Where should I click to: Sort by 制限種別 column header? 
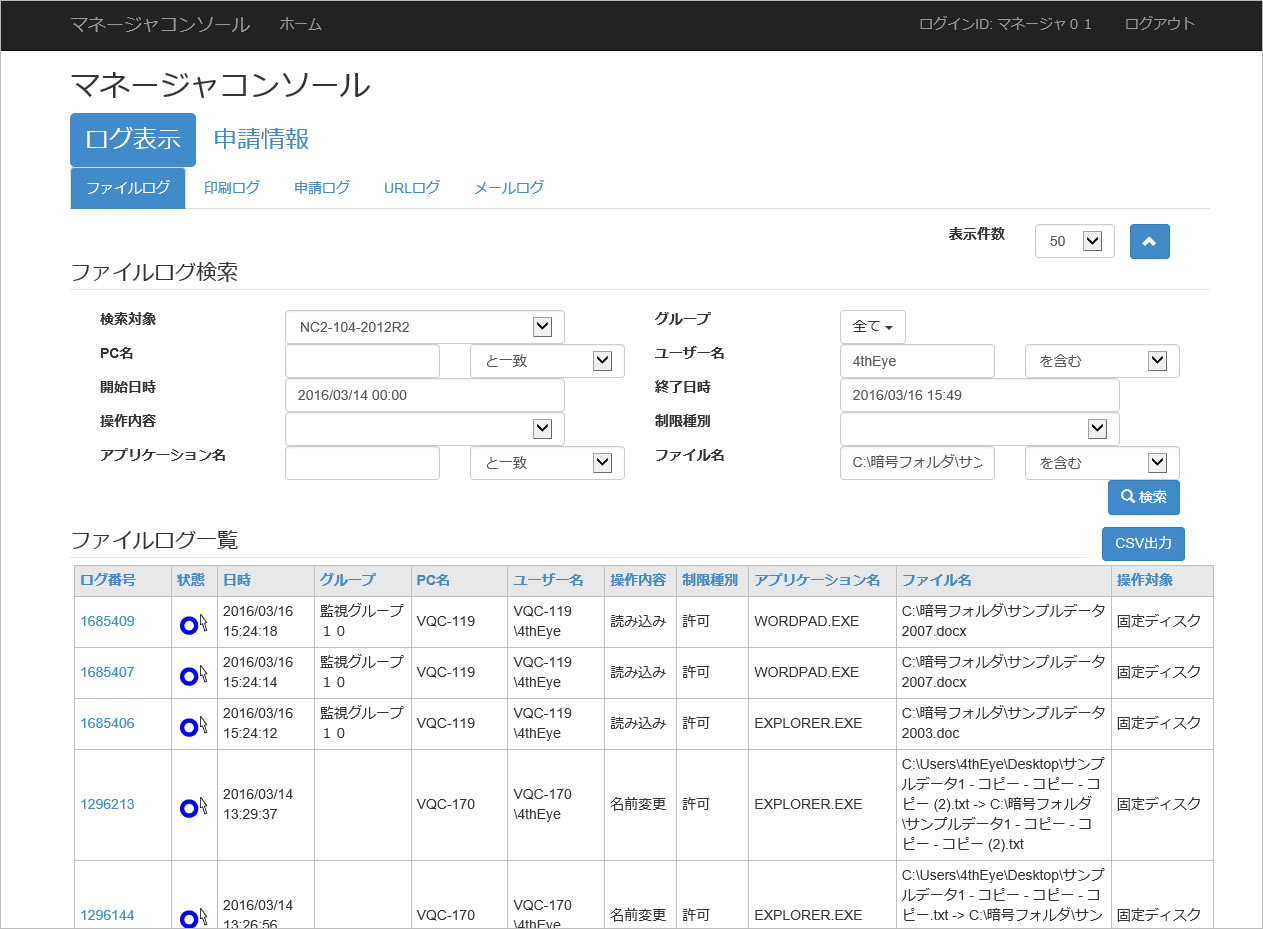[x=710, y=580]
